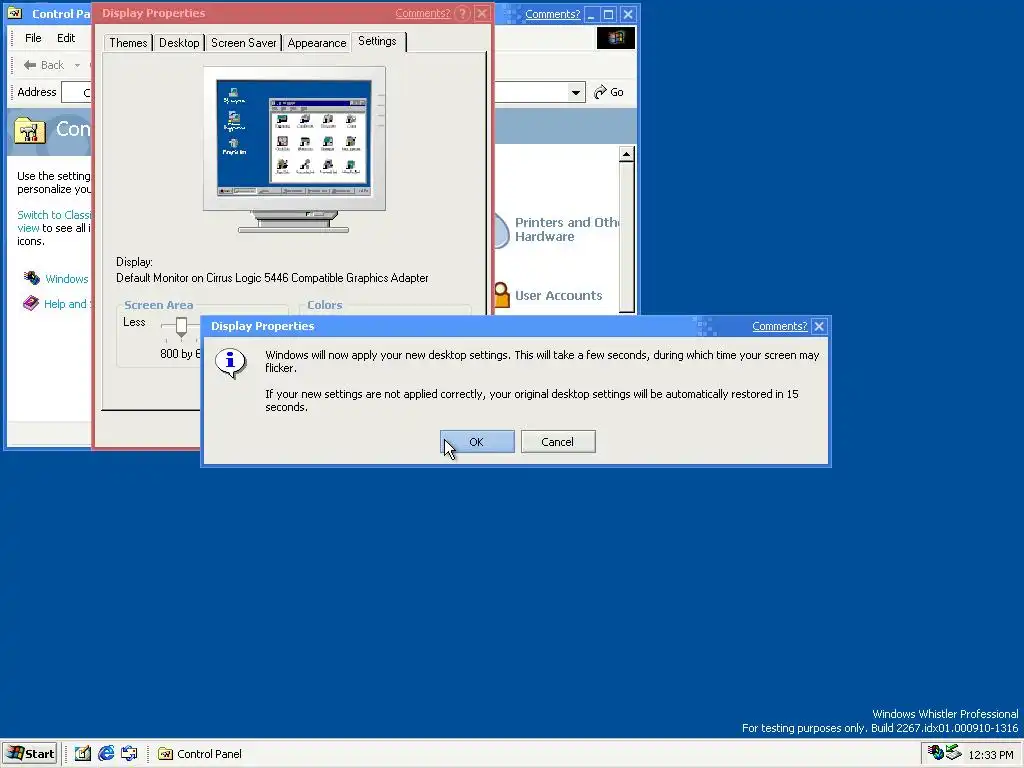Open Printers and Other Hardware category
Screen dimensions: 1024x768
click(x=567, y=230)
